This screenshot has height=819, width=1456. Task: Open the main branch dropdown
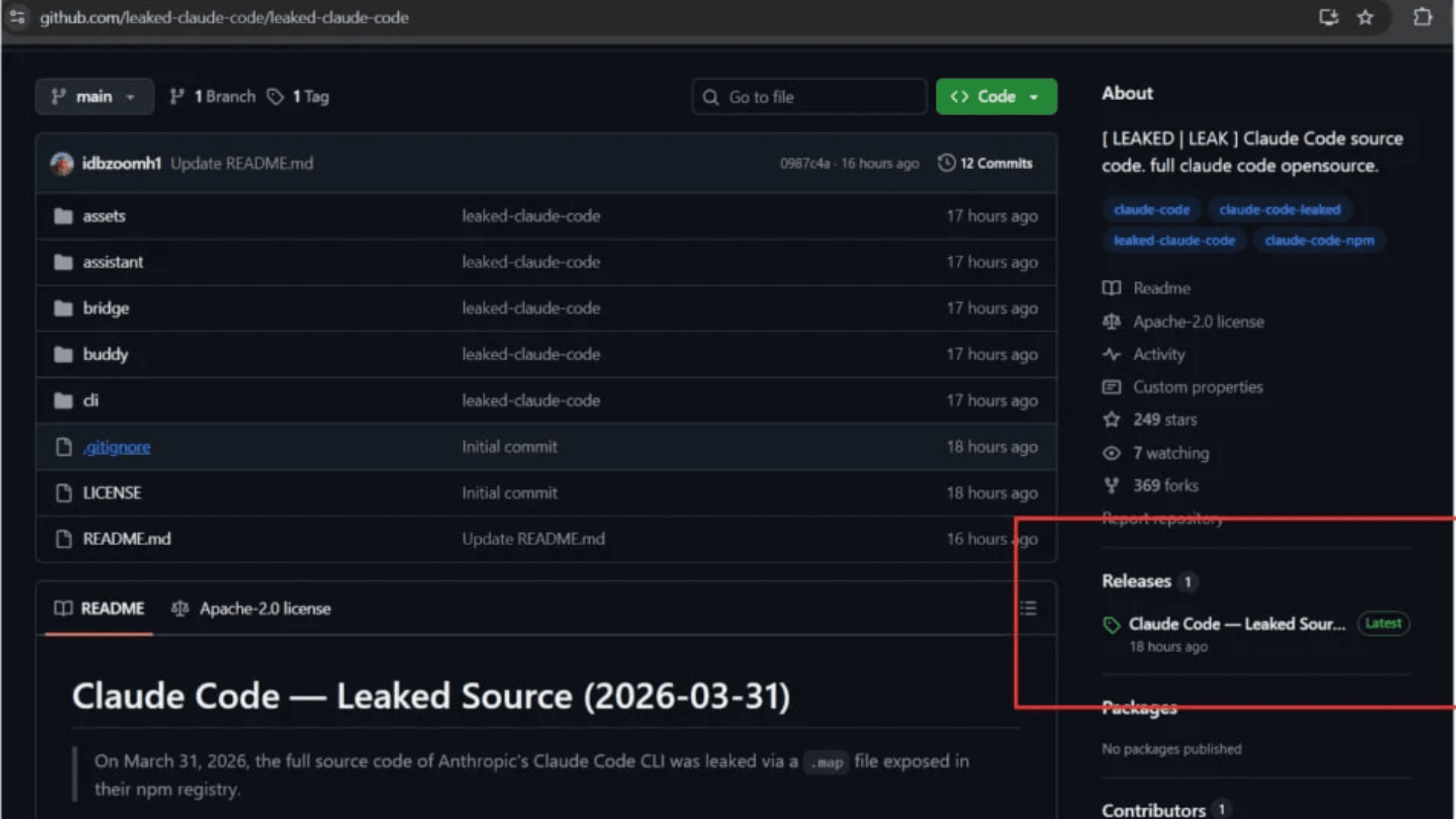(x=94, y=97)
